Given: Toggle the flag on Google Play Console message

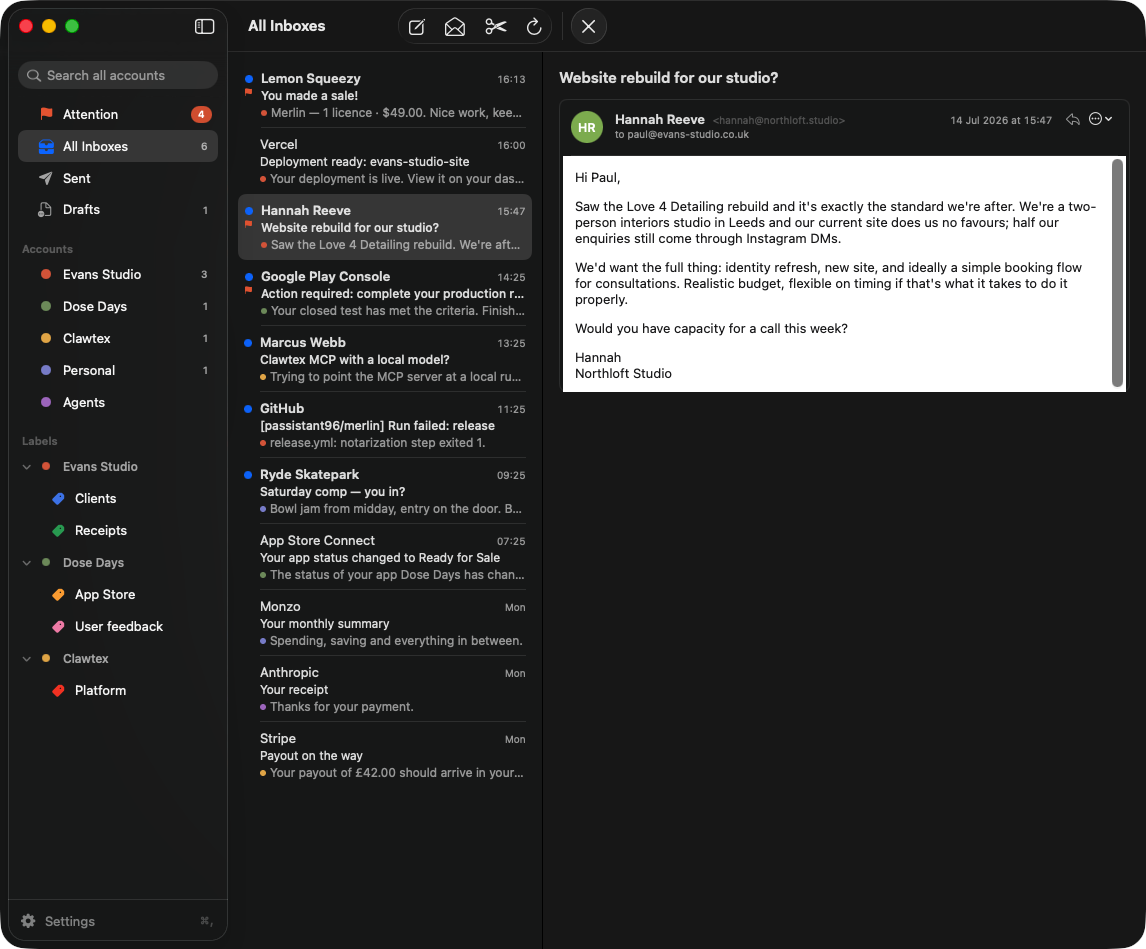Looking at the screenshot, I should click(248, 290).
